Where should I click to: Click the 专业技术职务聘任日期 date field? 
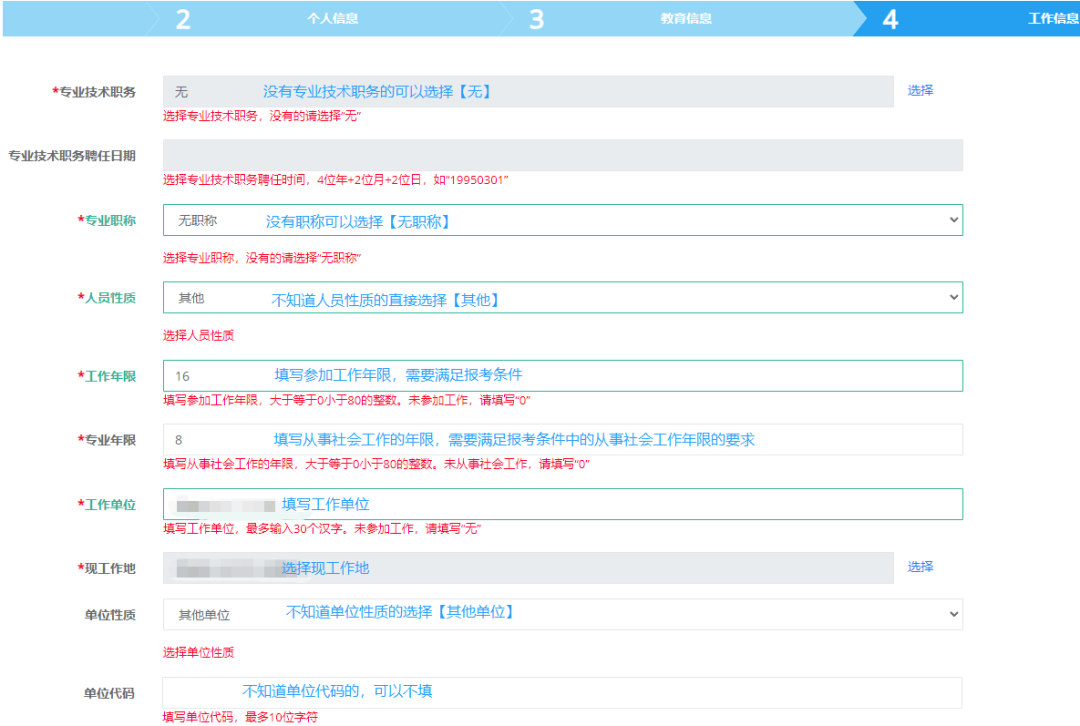(x=562, y=155)
